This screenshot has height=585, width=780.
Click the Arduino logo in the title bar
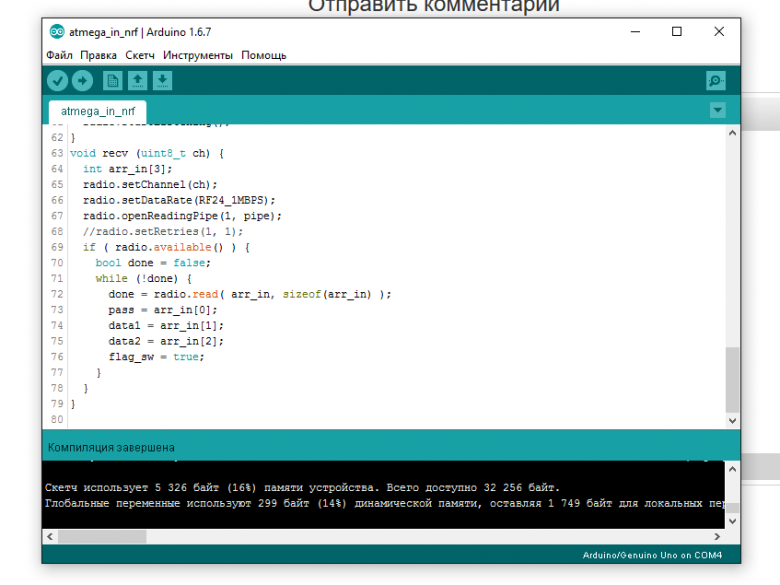click(x=57, y=32)
